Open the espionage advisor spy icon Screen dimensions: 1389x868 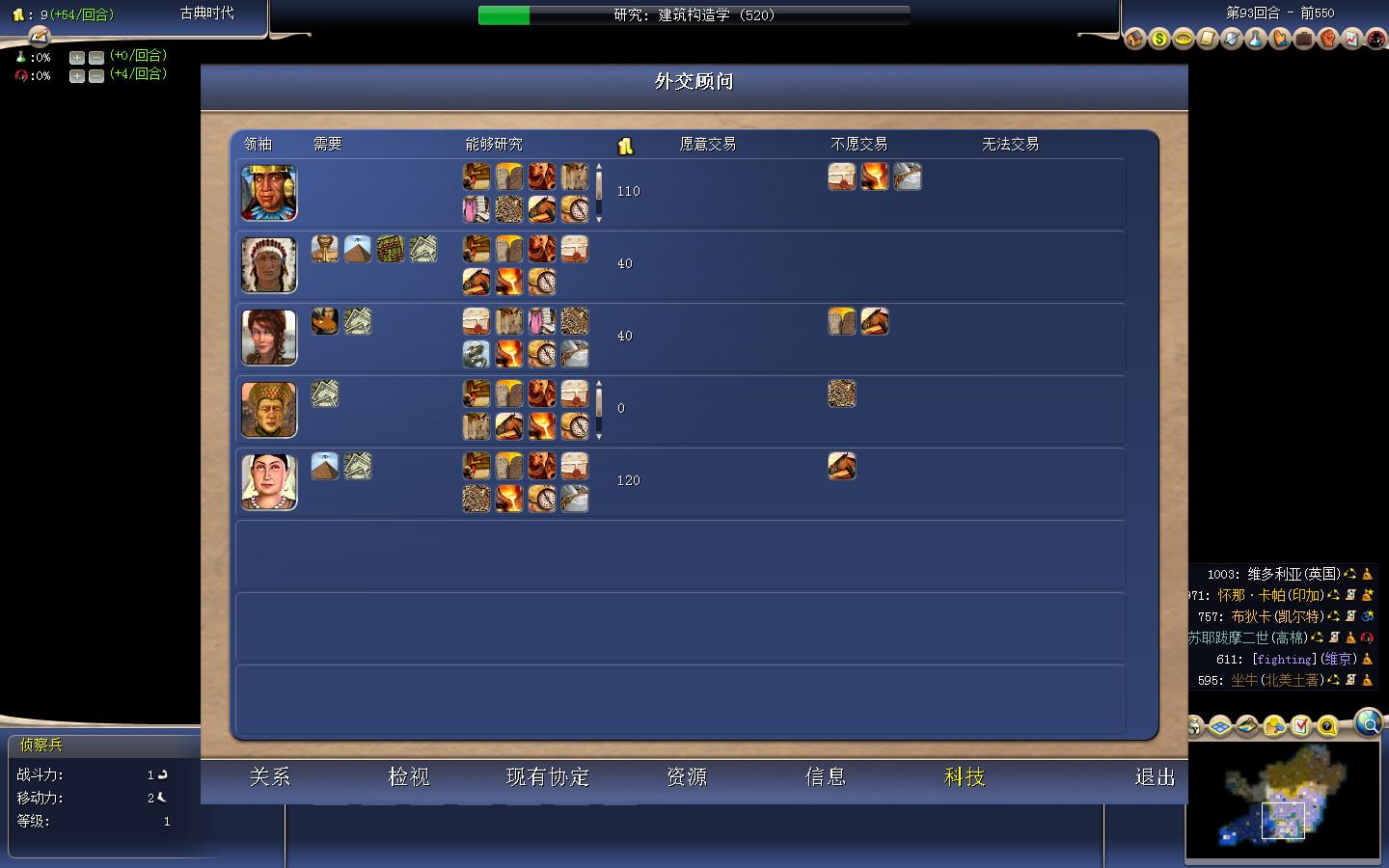point(1375,40)
